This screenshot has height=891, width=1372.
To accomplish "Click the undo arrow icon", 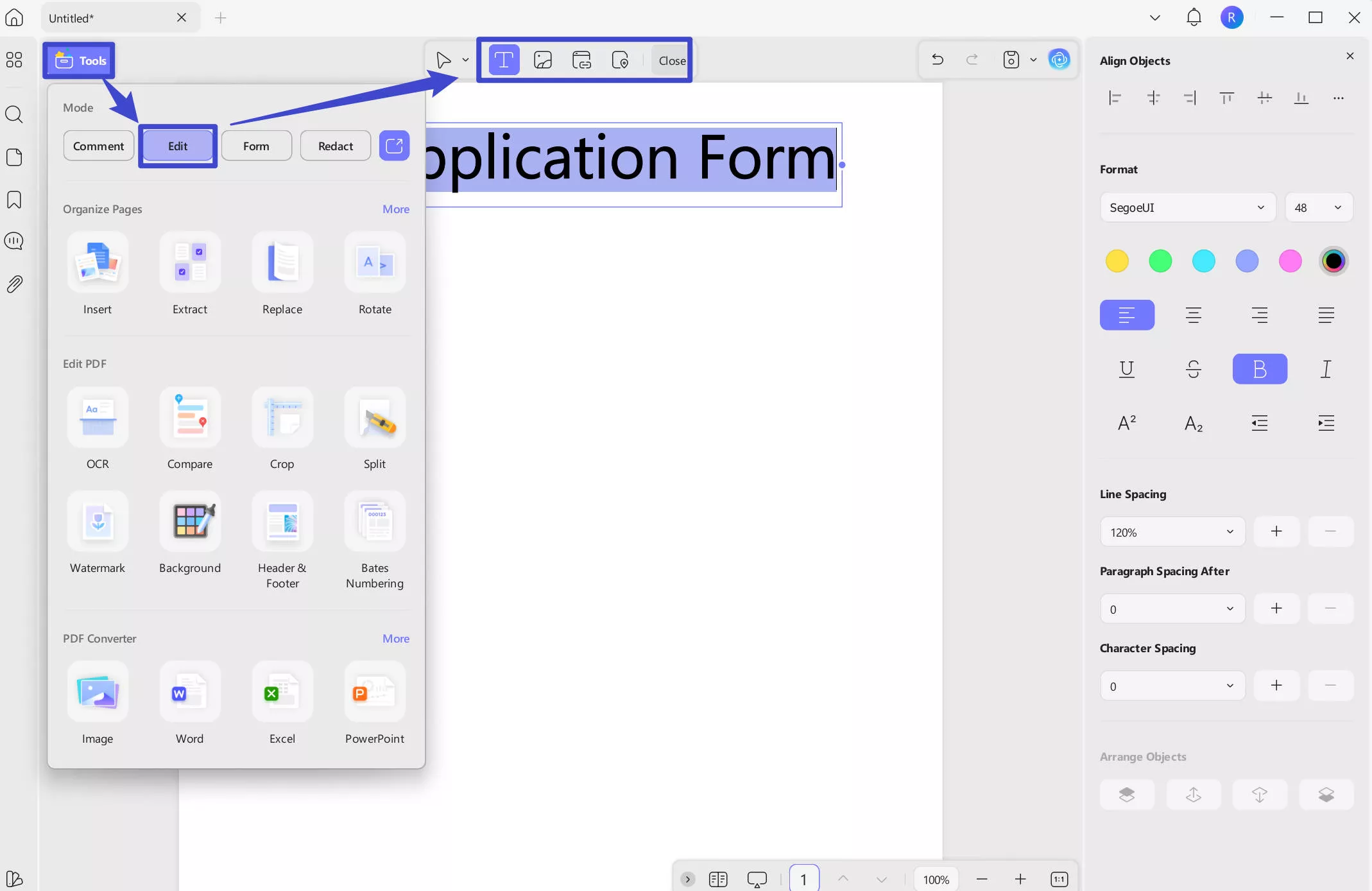I will (938, 60).
